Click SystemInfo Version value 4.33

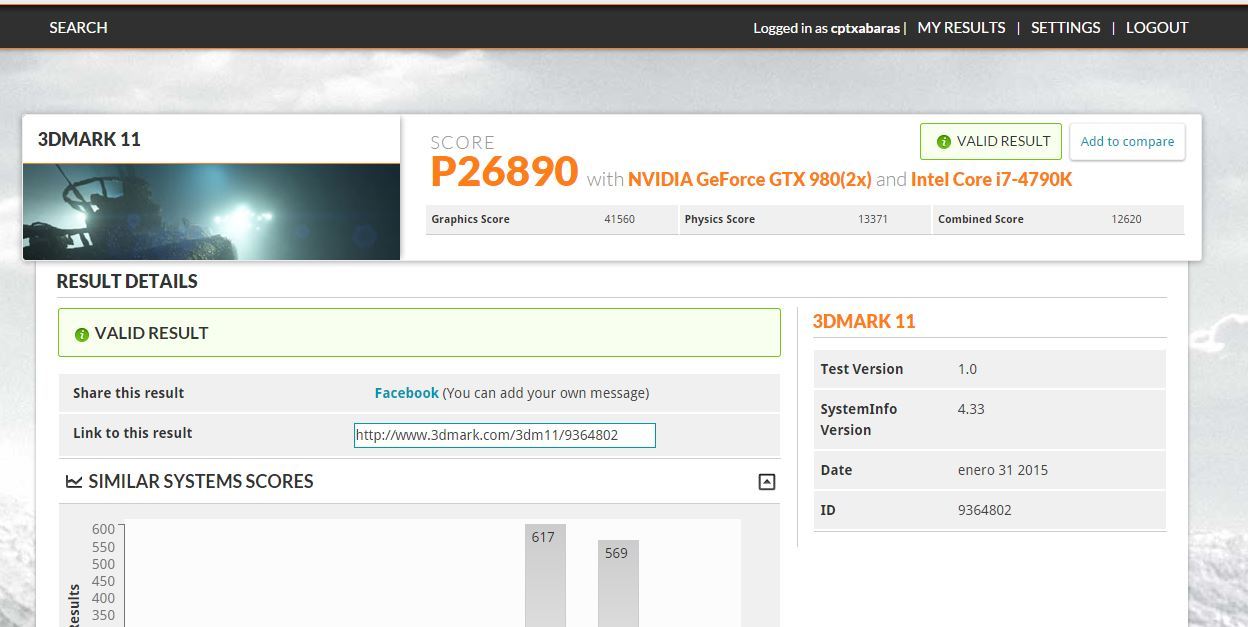click(x=971, y=409)
